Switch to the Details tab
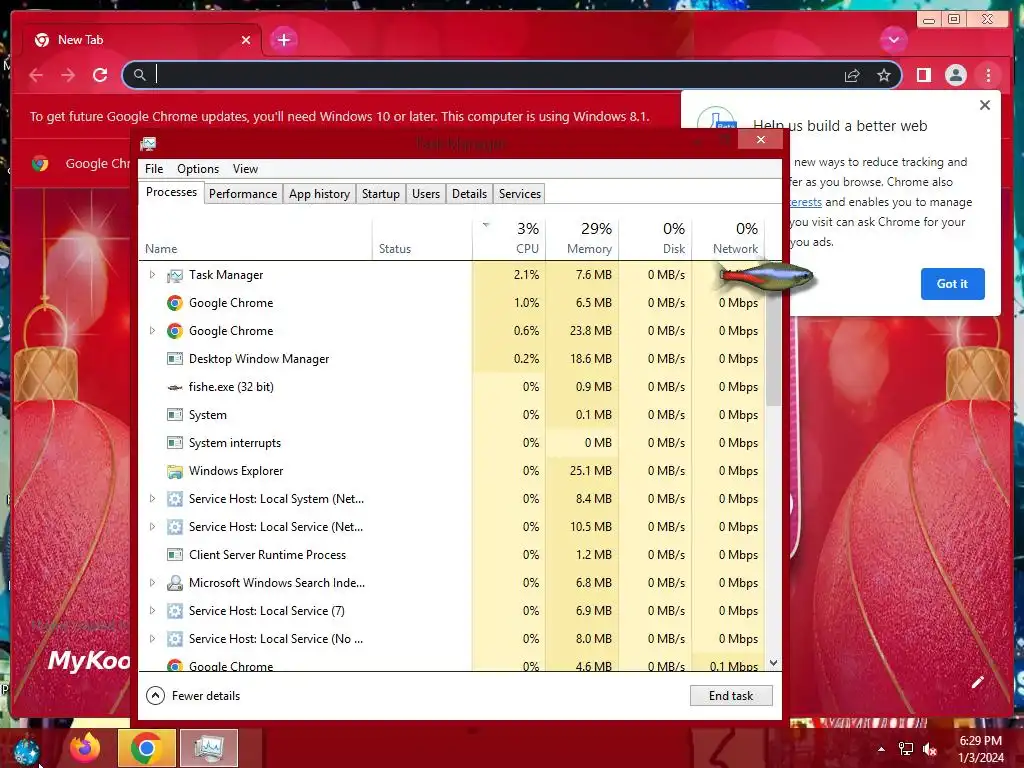 470,194
